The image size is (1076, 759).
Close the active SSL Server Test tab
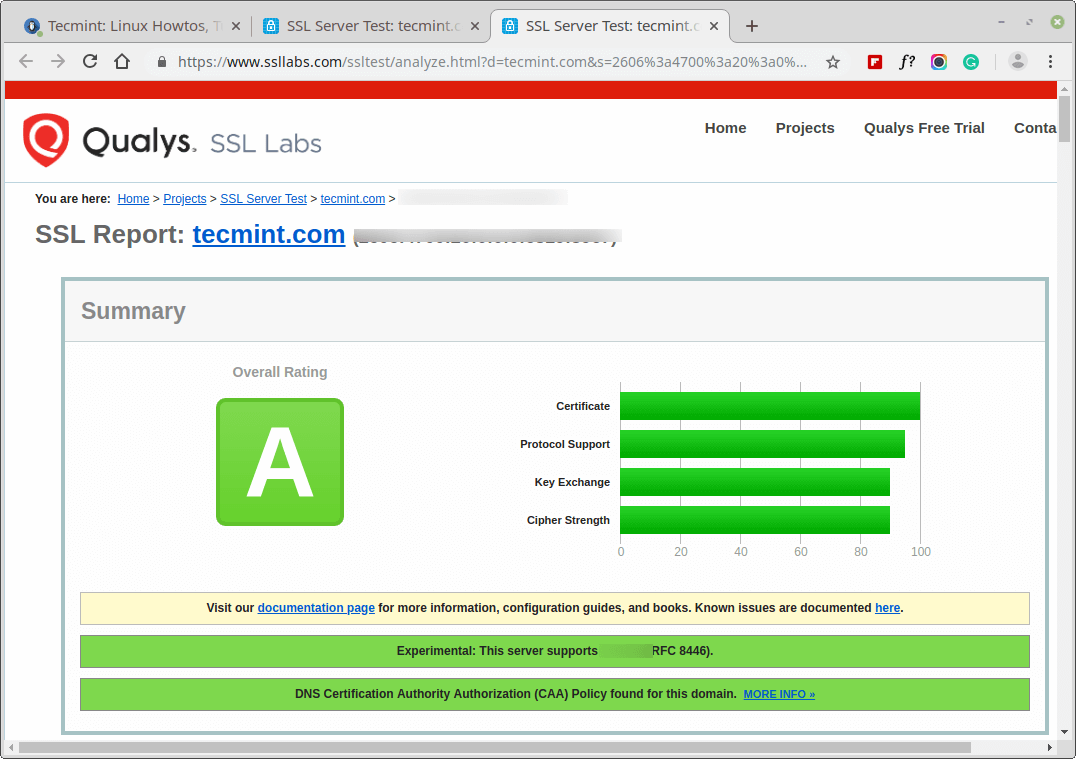(x=714, y=26)
